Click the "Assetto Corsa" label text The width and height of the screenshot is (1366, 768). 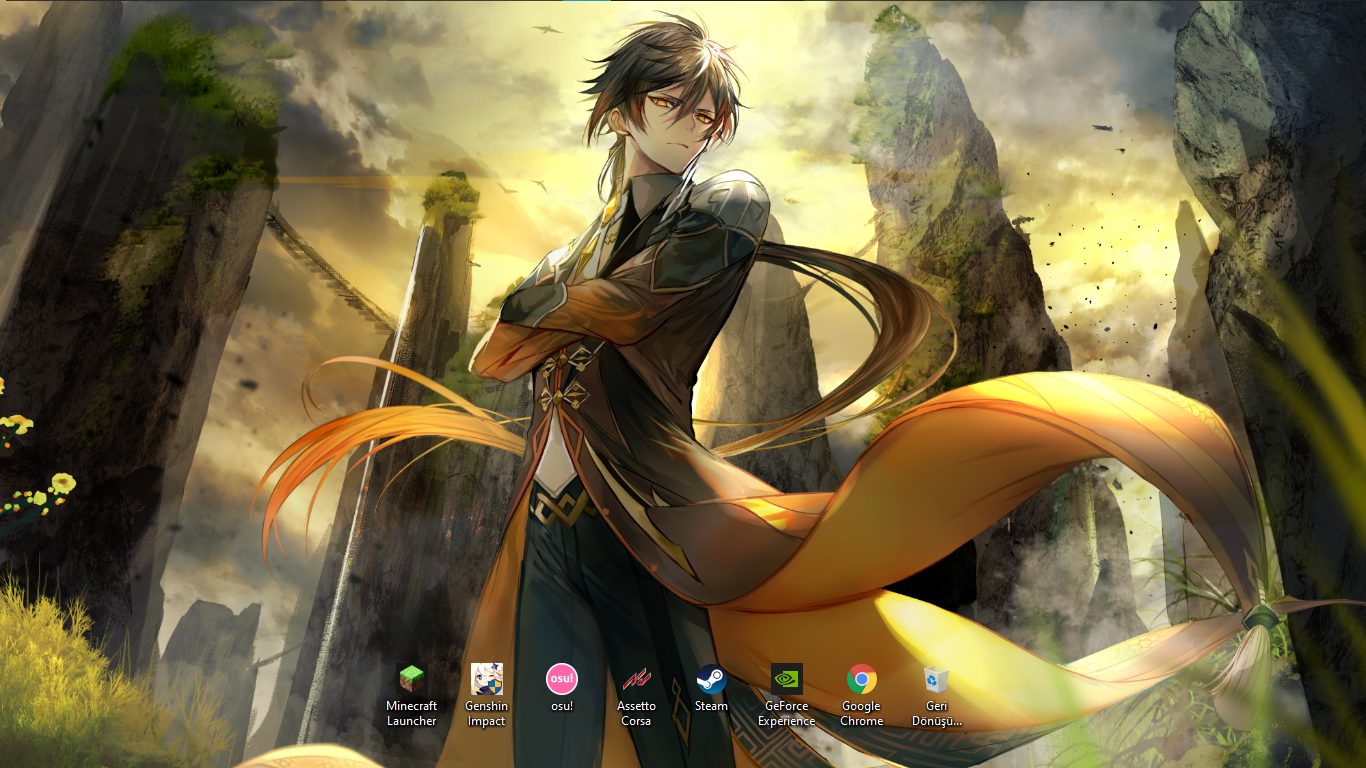click(636, 713)
